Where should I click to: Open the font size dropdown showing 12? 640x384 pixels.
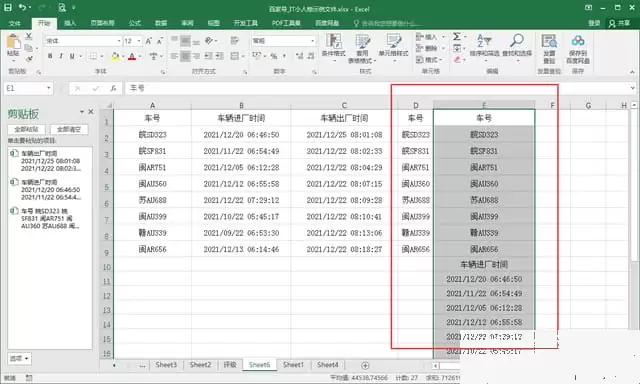pos(139,41)
